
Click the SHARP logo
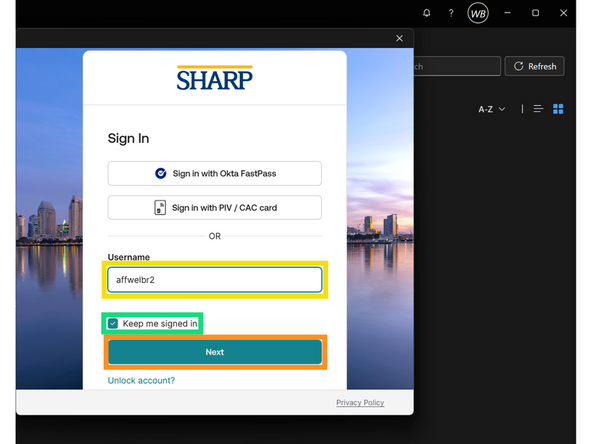[214, 78]
